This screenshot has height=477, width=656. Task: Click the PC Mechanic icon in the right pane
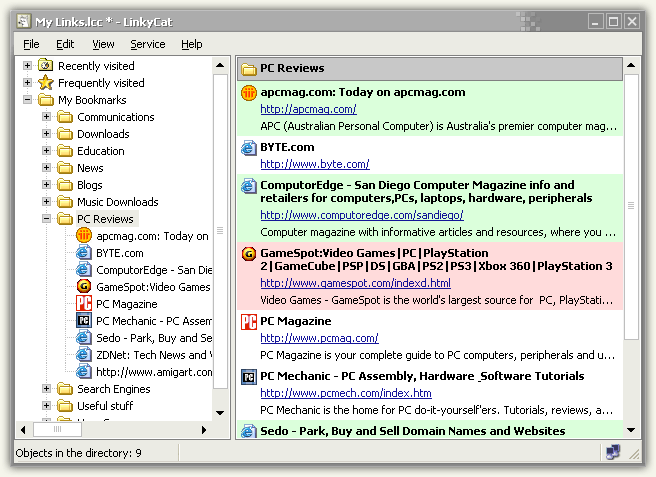[x=249, y=377]
